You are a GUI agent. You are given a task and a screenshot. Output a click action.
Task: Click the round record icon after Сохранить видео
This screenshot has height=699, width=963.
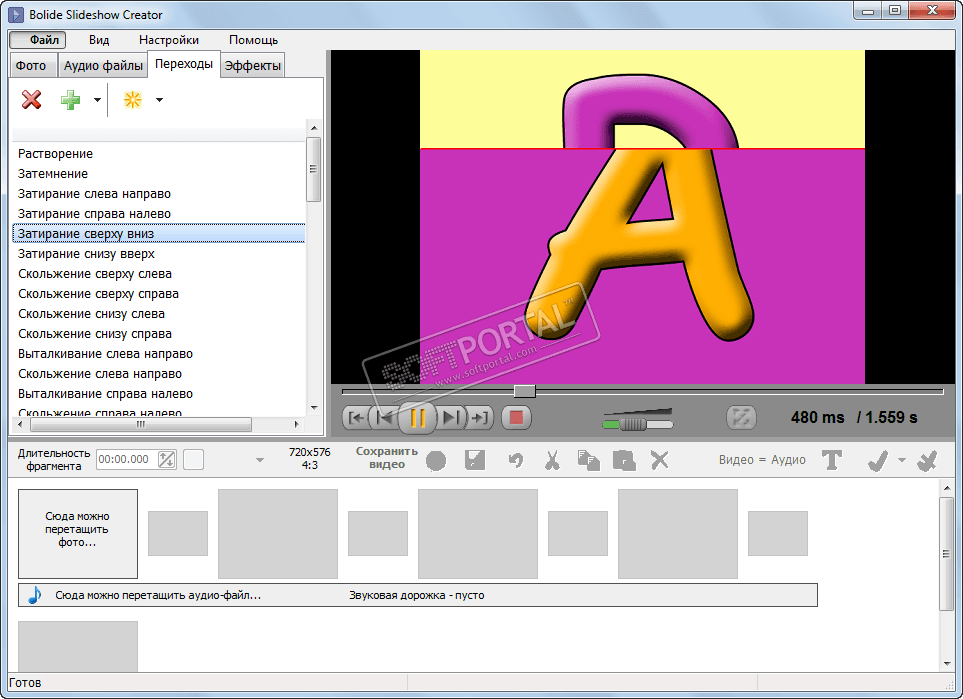pyautogui.click(x=436, y=460)
